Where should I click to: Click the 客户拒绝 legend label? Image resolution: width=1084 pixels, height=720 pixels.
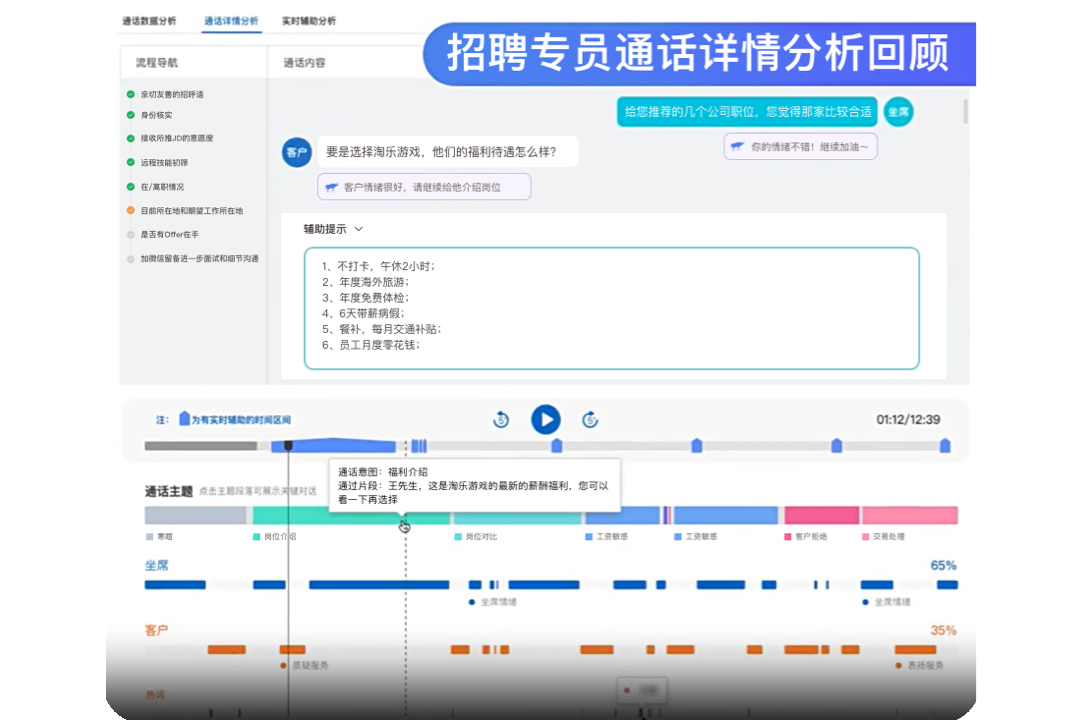click(x=811, y=537)
